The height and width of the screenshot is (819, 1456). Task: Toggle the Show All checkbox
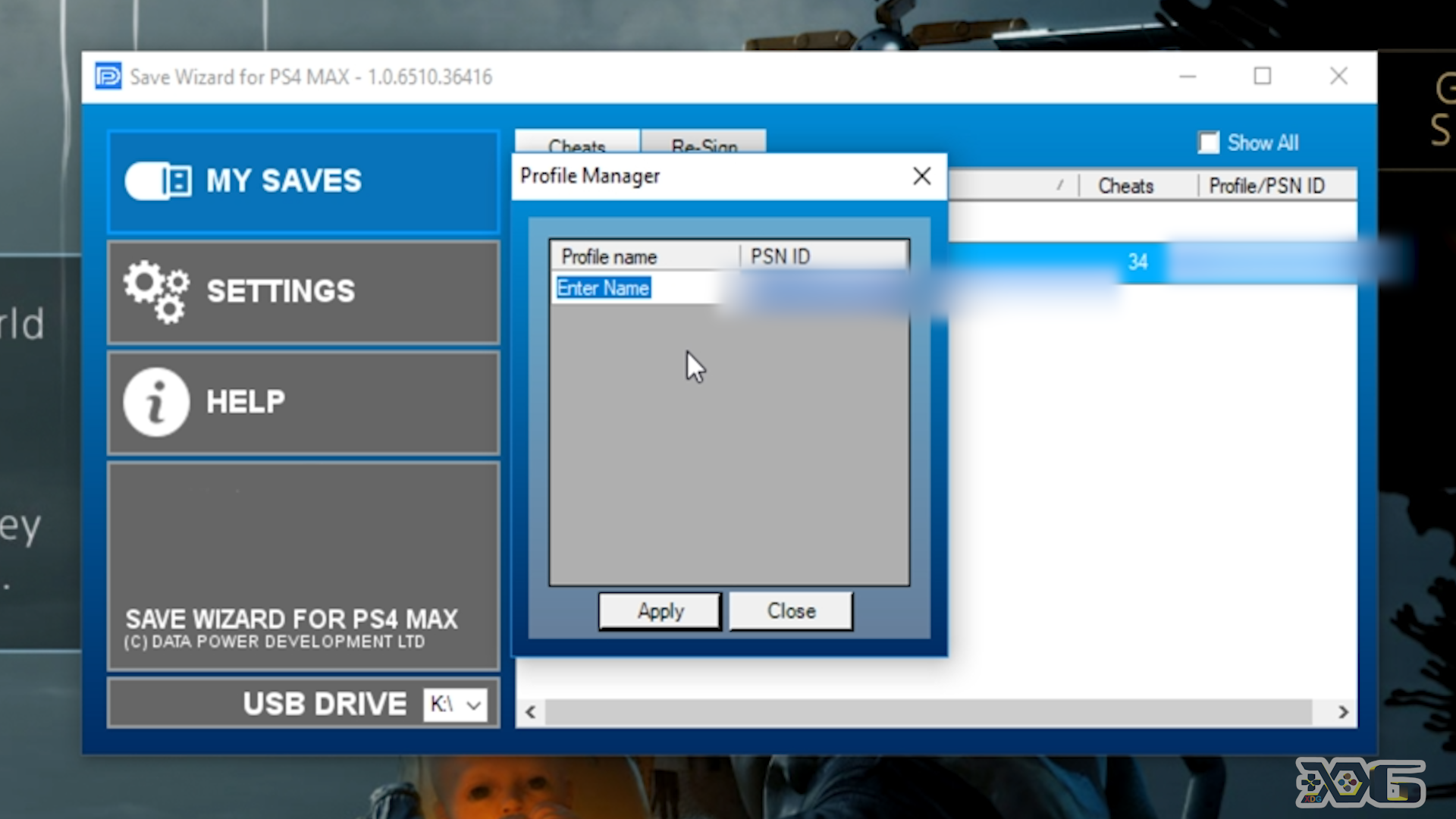(1207, 142)
